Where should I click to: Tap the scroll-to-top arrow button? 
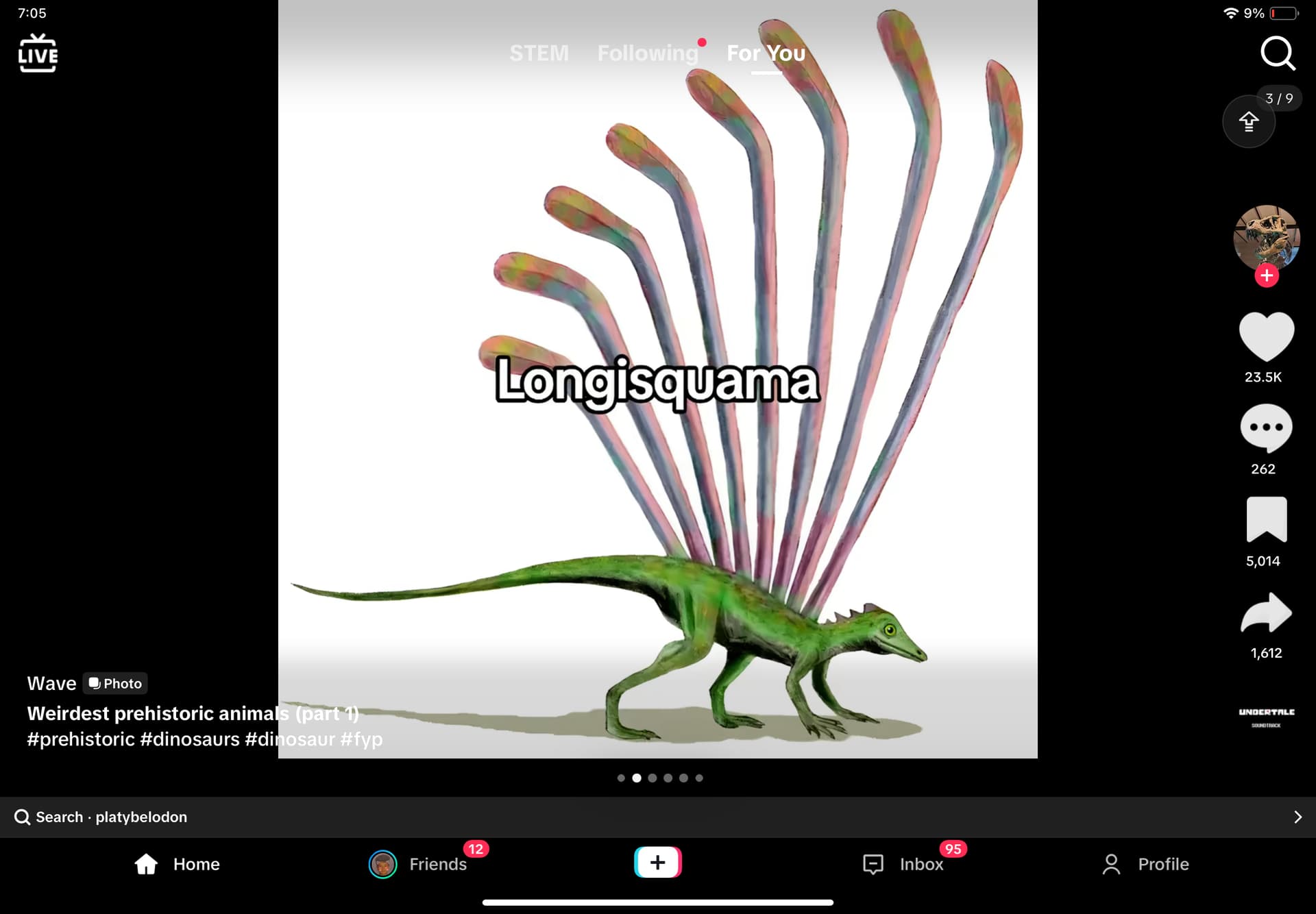(x=1248, y=122)
